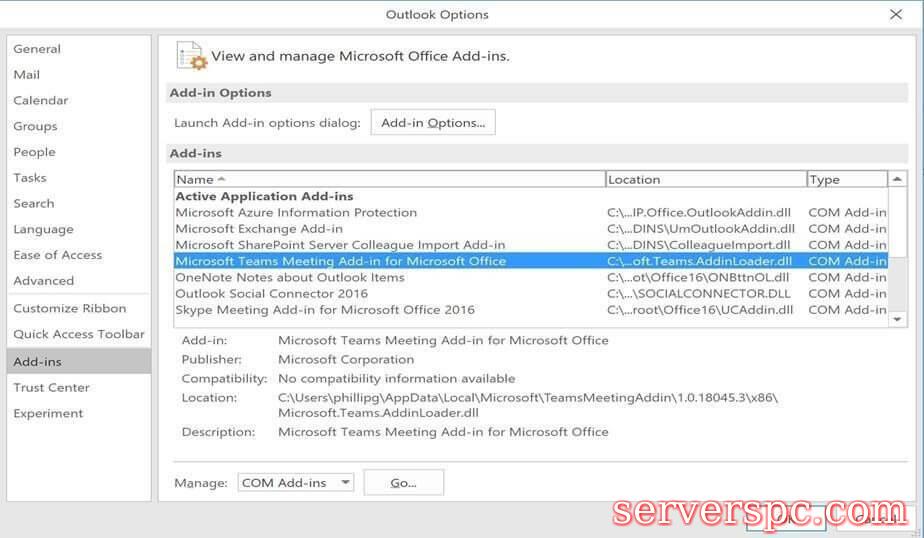Open Quick Access Toolbar settings

(x=79, y=334)
